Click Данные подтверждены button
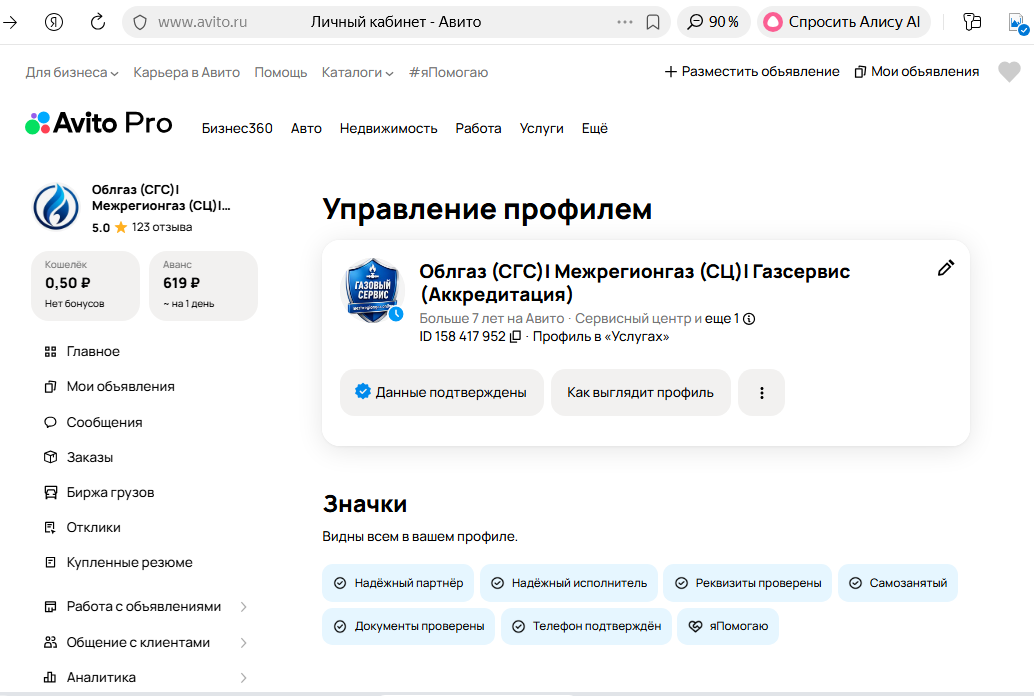 coord(442,393)
